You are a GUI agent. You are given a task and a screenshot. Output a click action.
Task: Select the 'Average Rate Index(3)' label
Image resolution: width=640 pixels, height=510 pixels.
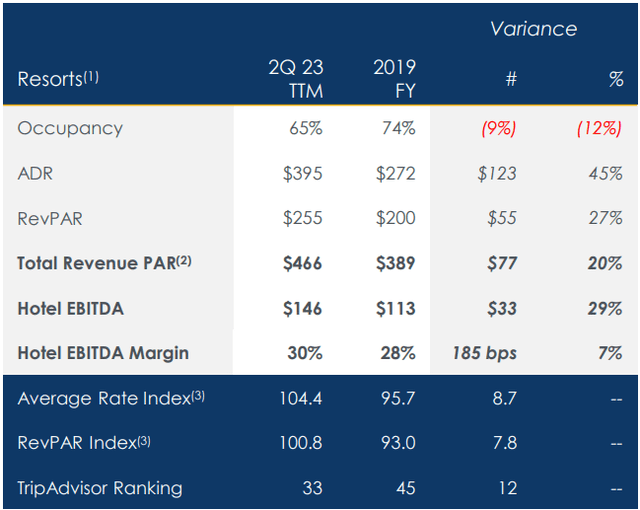click(x=111, y=398)
